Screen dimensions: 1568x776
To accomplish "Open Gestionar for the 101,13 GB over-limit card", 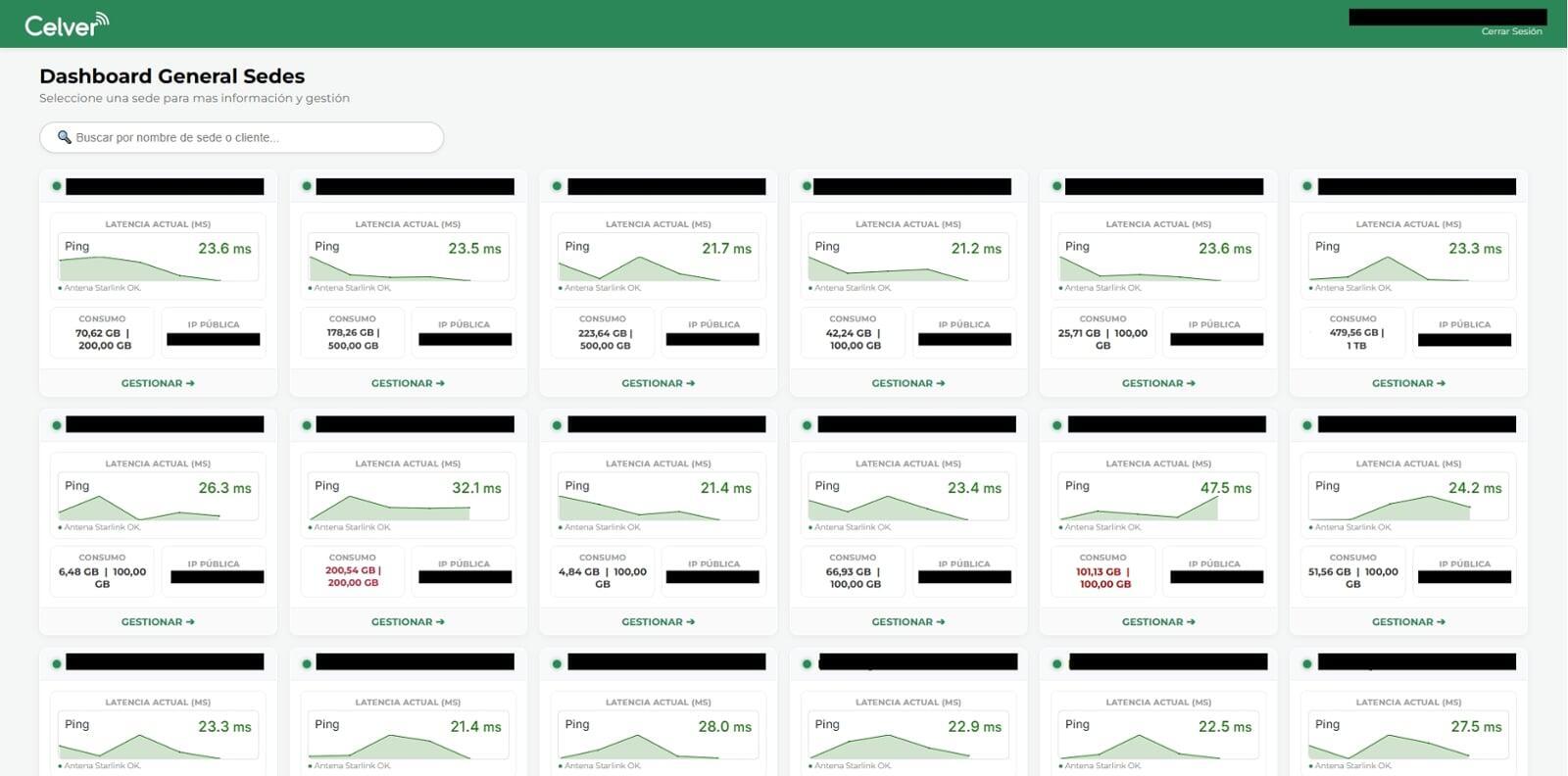I will tap(1158, 621).
